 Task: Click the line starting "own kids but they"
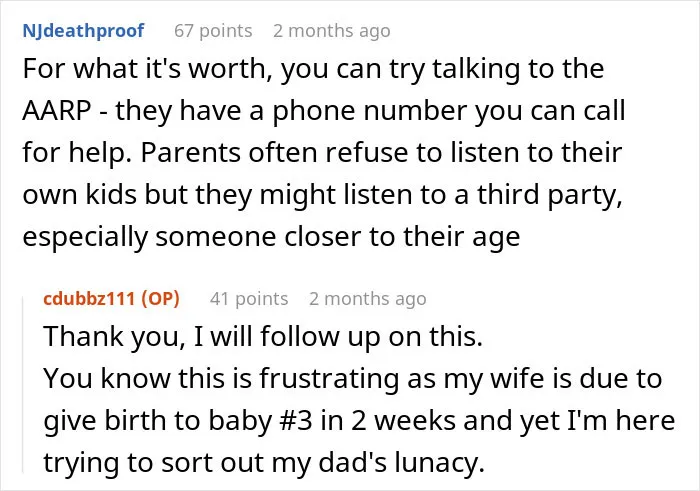pyautogui.click(x=322, y=196)
